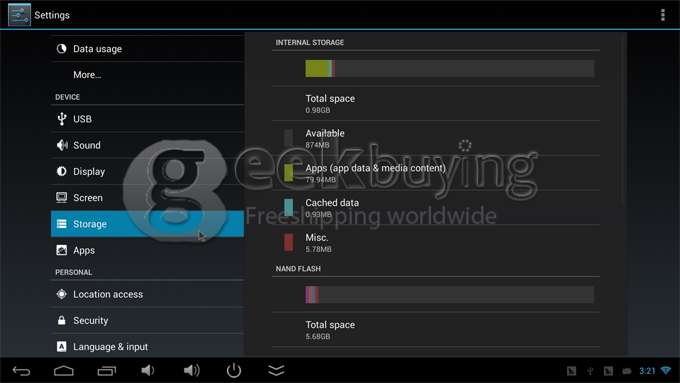Tap the hide navigation bar chevron

tap(276, 370)
